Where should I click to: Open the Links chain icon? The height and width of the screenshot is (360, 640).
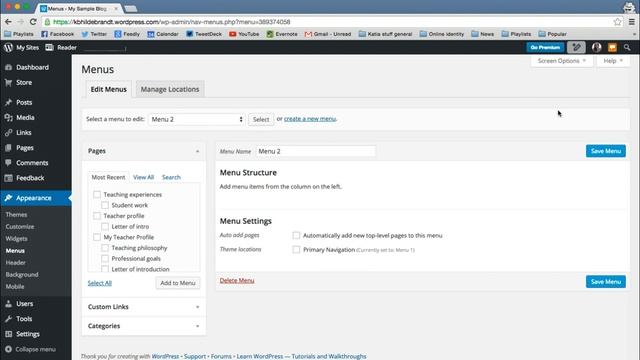click(x=8, y=133)
